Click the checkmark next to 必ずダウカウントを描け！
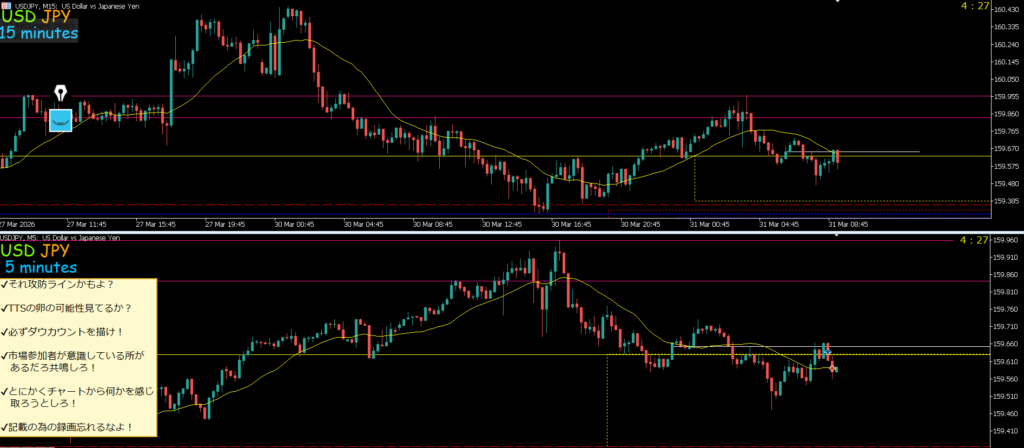The height and width of the screenshot is (448, 1024). click(5, 333)
